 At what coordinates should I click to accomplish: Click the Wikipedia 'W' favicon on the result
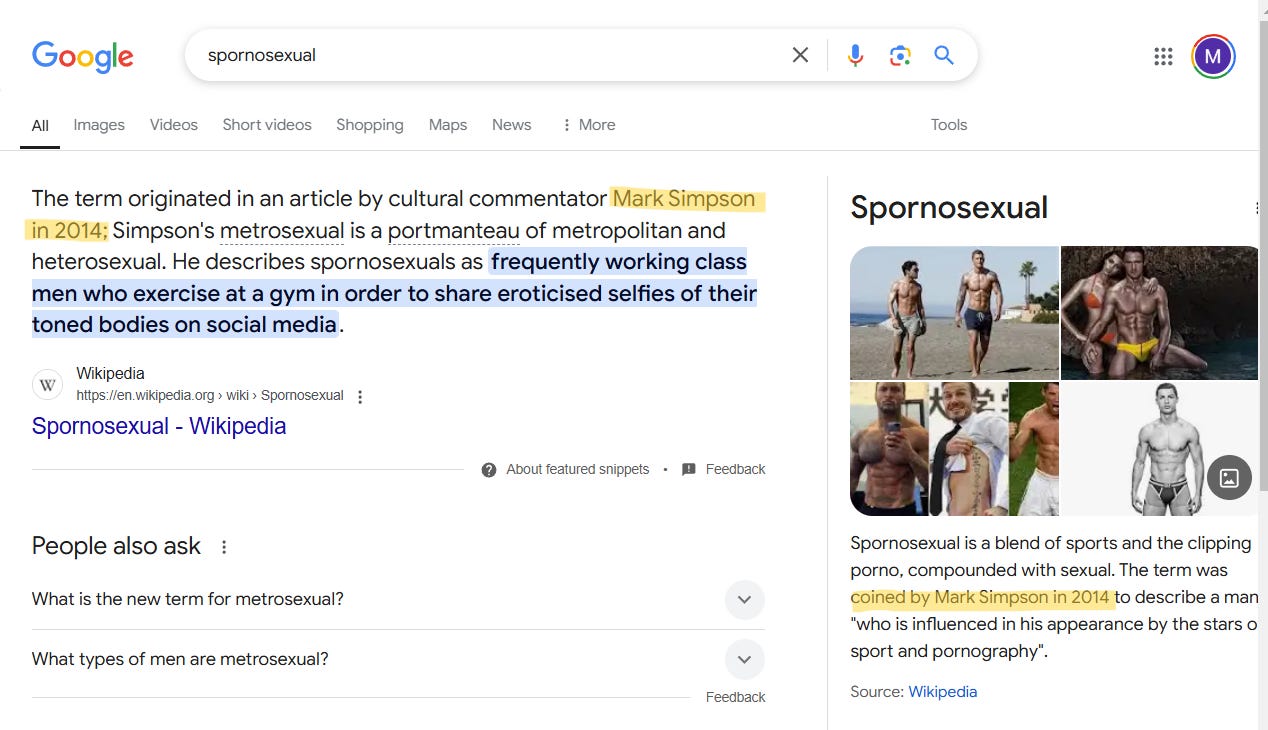click(47, 384)
